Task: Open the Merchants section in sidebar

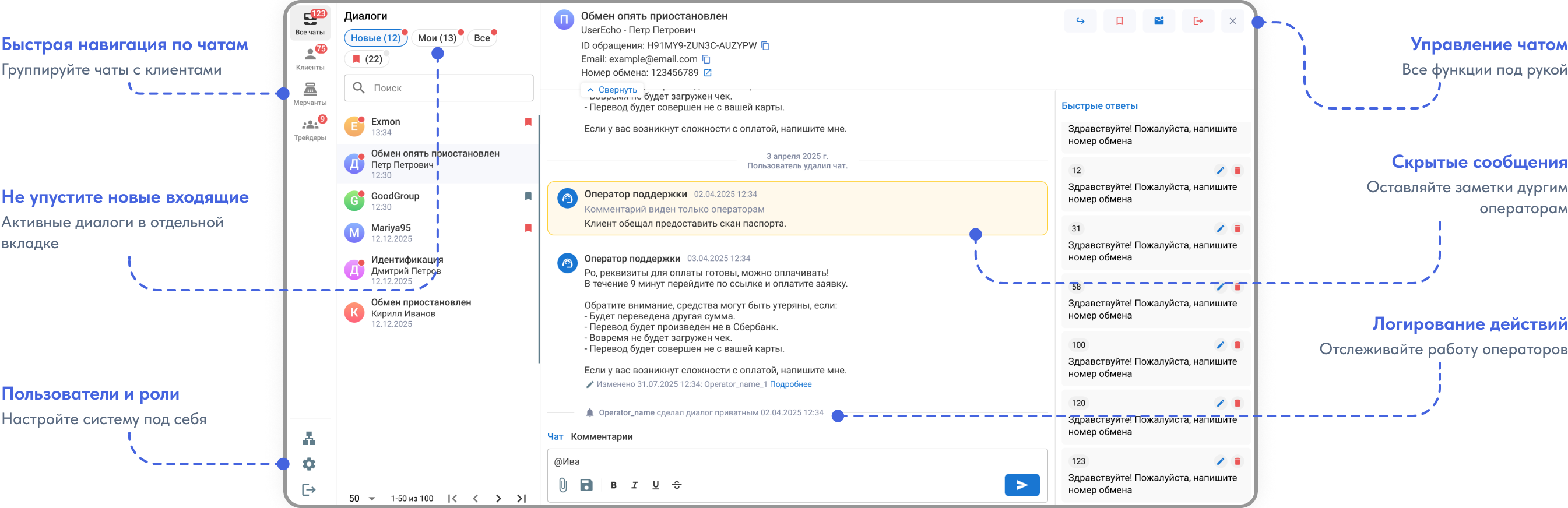Action: click(310, 94)
